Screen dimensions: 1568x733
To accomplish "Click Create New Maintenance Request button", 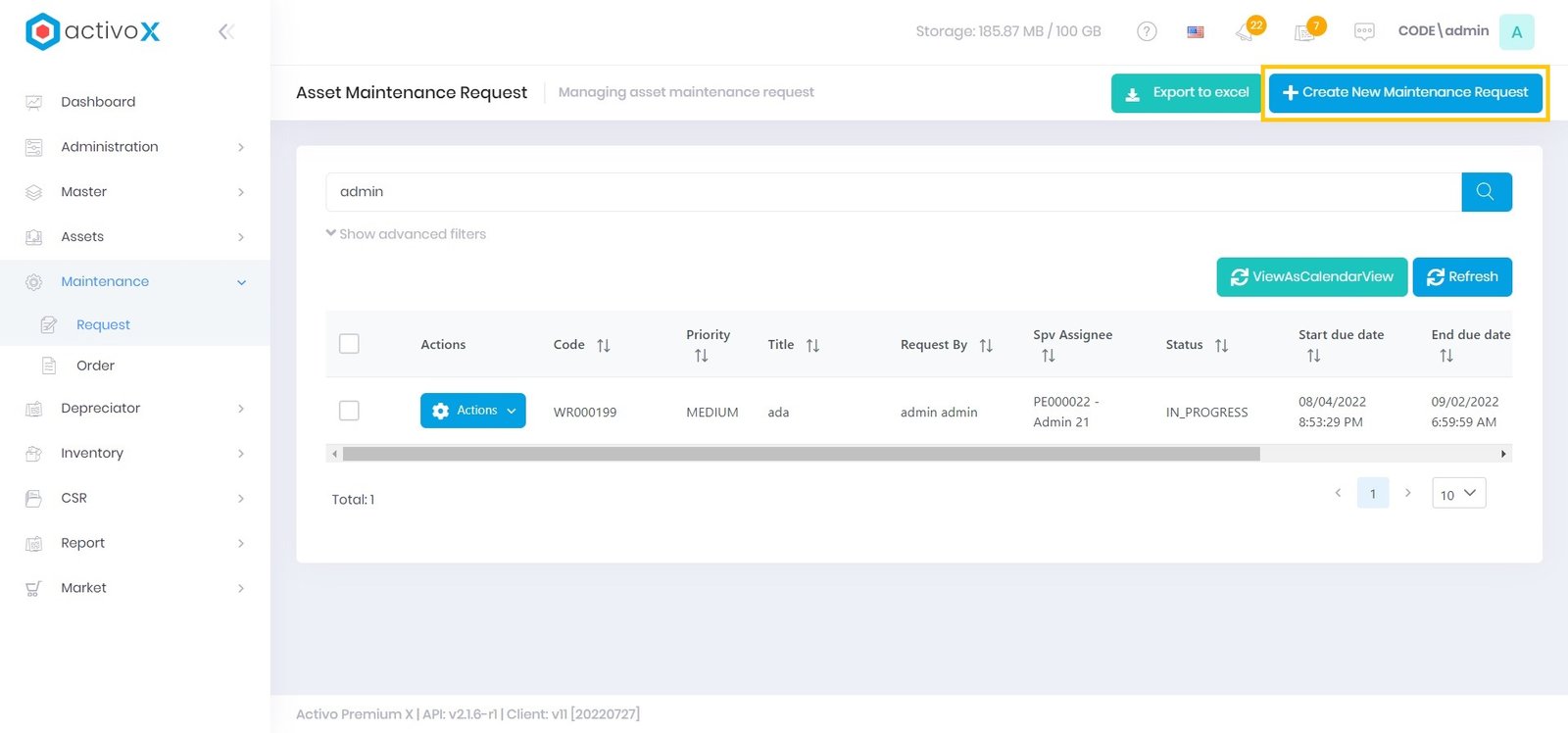I will [1405, 93].
